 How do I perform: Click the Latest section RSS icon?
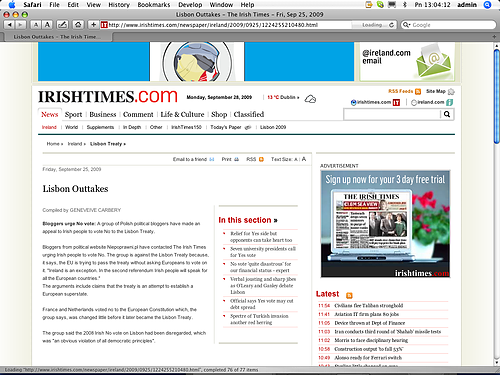coord(349,295)
